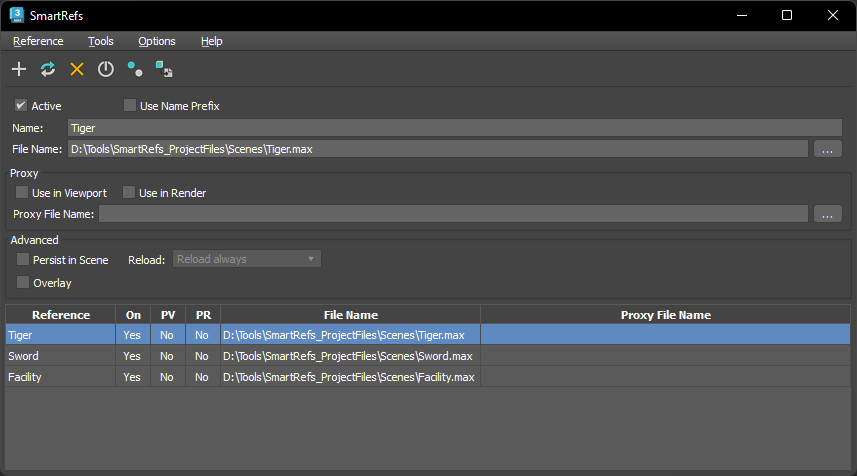Screen dimensions: 857x476
Task: Minimize the SmartRefs window
Action: coord(742,15)
